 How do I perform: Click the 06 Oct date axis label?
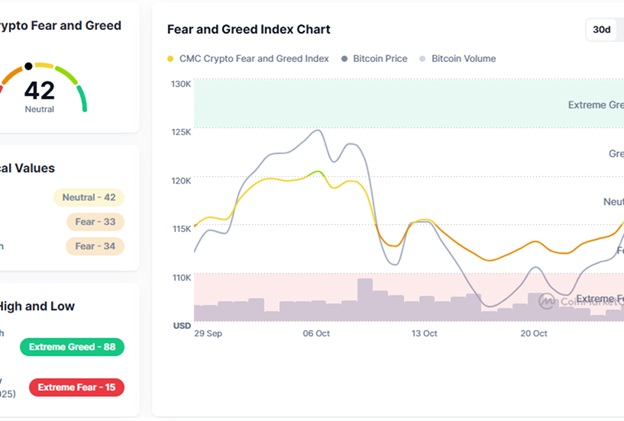316,334
